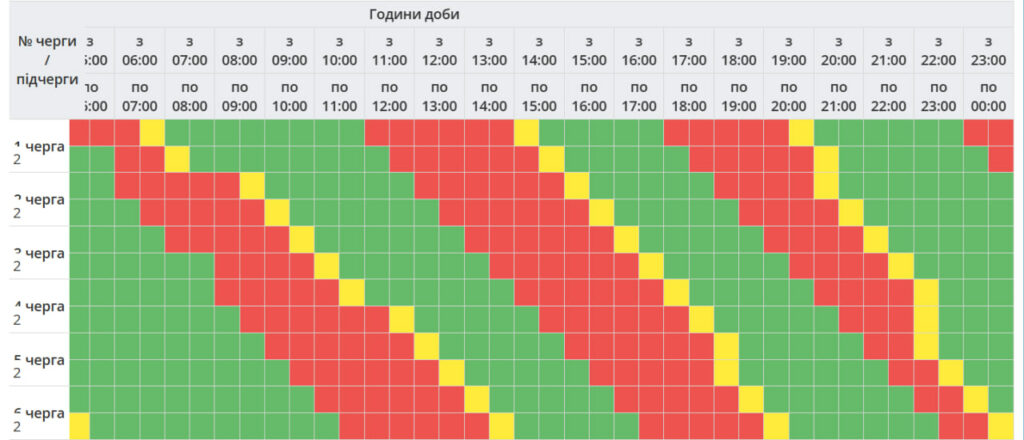Select the "з 23:00" column header

(988, 50)
